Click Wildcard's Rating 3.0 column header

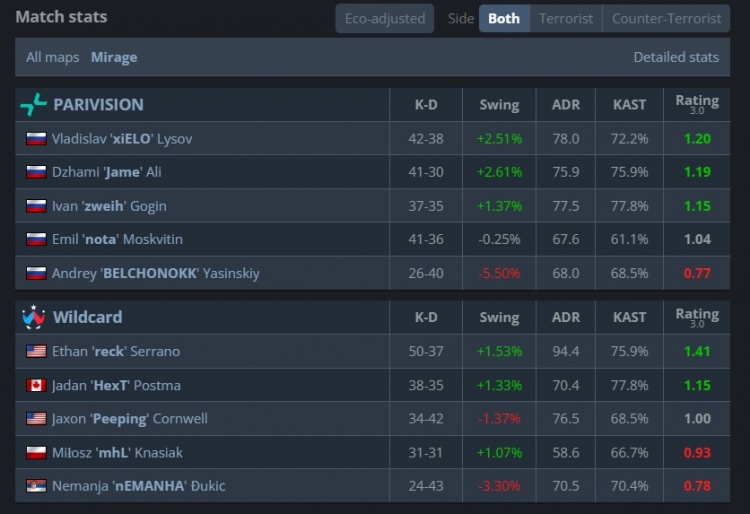coord(697,317)
